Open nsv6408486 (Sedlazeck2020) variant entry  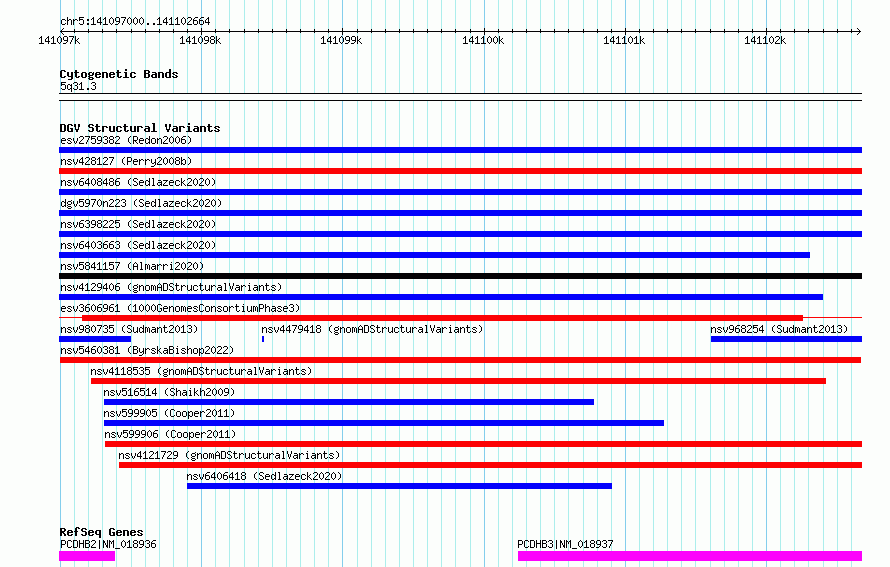point(138,182)
